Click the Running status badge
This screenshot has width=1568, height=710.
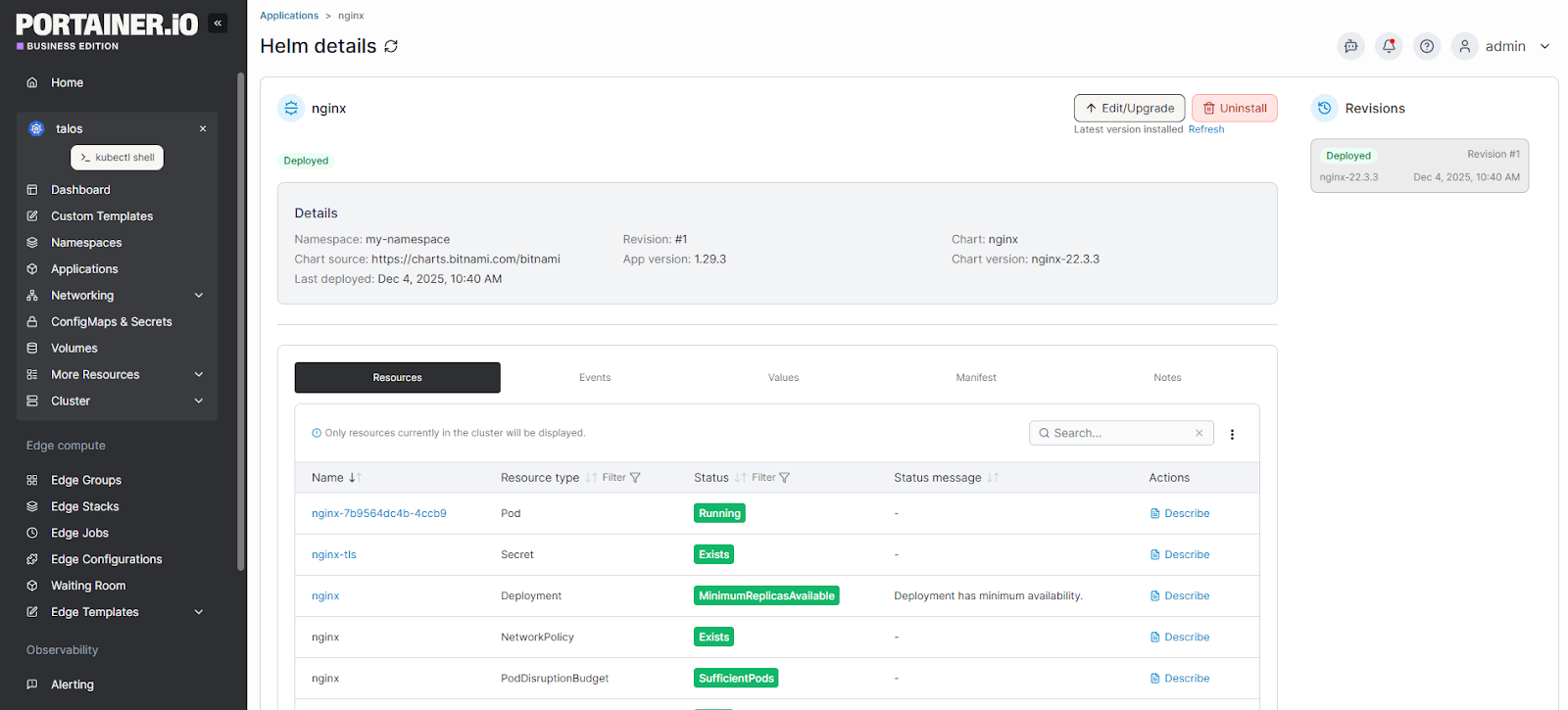(719, 513)
